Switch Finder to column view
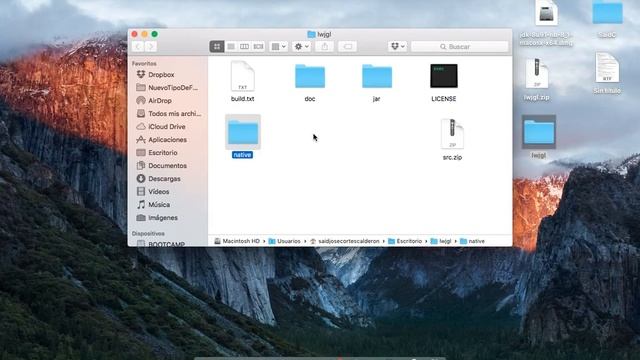The image size is (640, 360). coord(244,47)
